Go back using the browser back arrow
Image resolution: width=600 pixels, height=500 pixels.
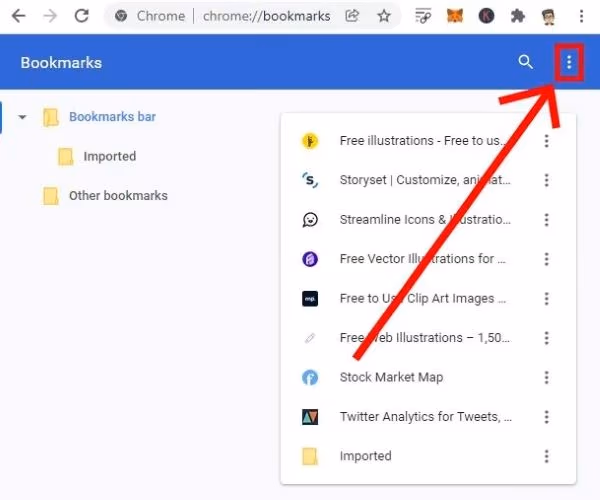point(18,16)
